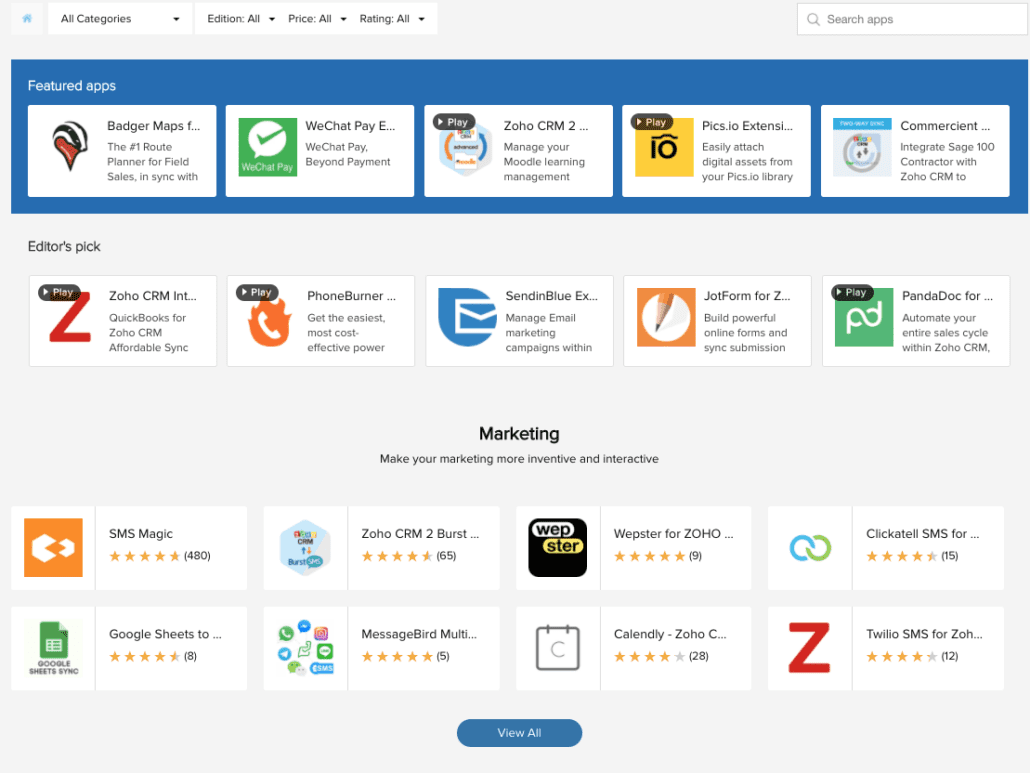Click the View All button

click(519, 732)
